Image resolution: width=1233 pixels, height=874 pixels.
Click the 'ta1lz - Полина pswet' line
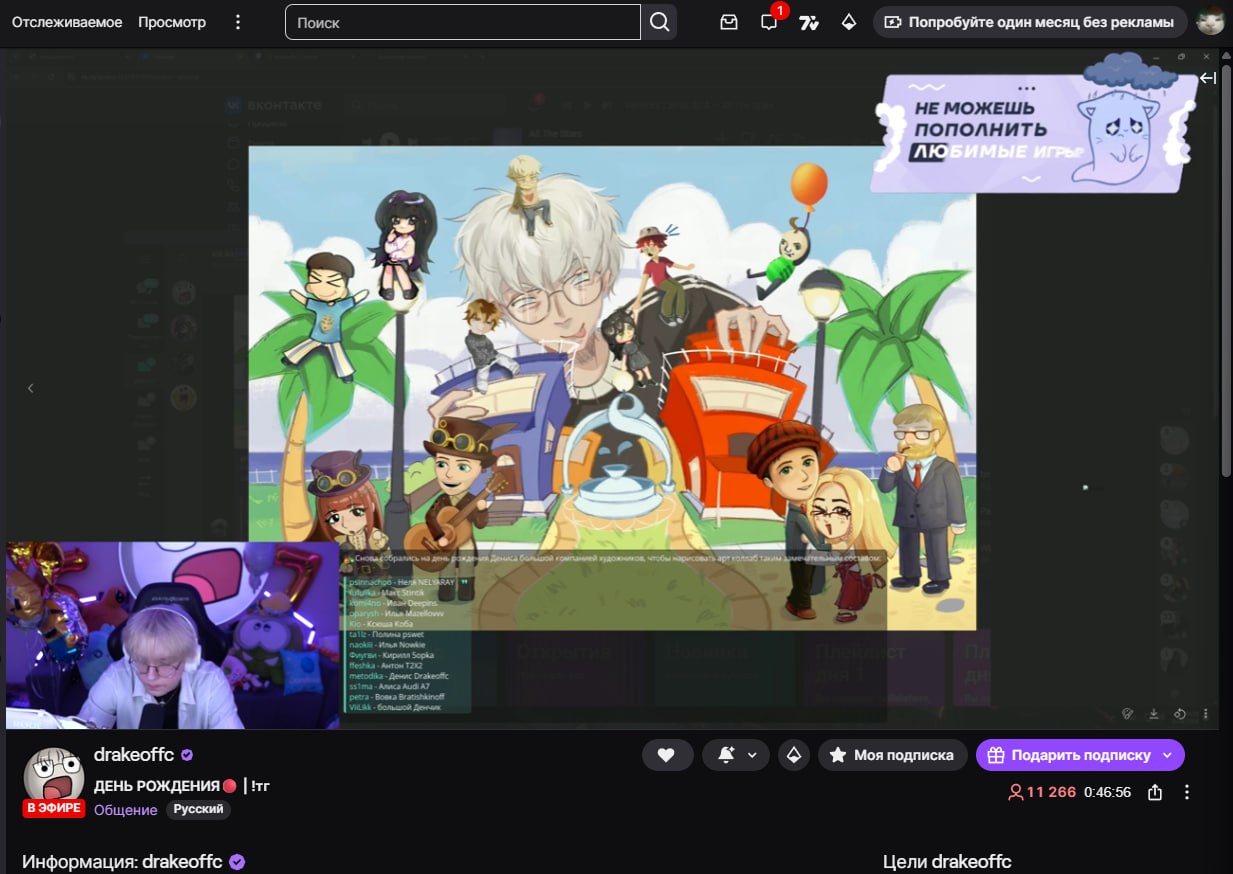point(386,634)
